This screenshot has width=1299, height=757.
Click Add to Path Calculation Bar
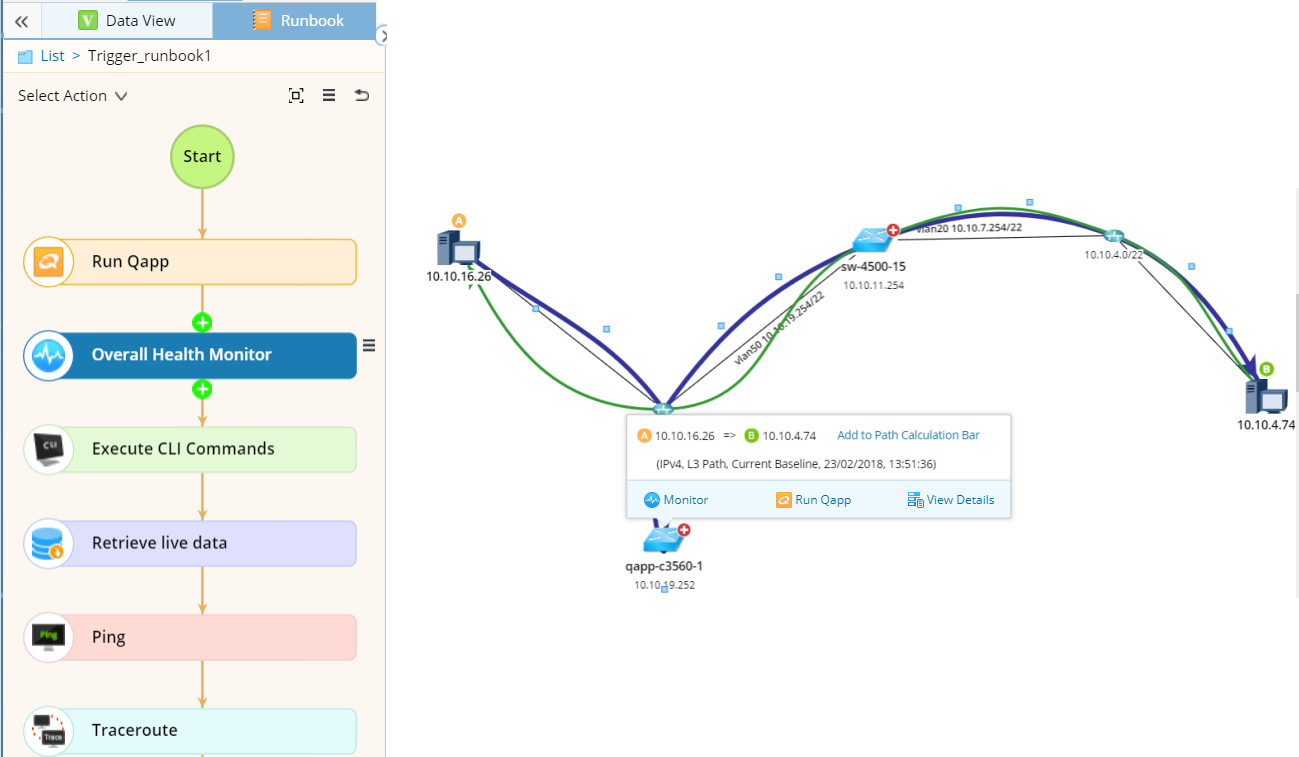908,435
